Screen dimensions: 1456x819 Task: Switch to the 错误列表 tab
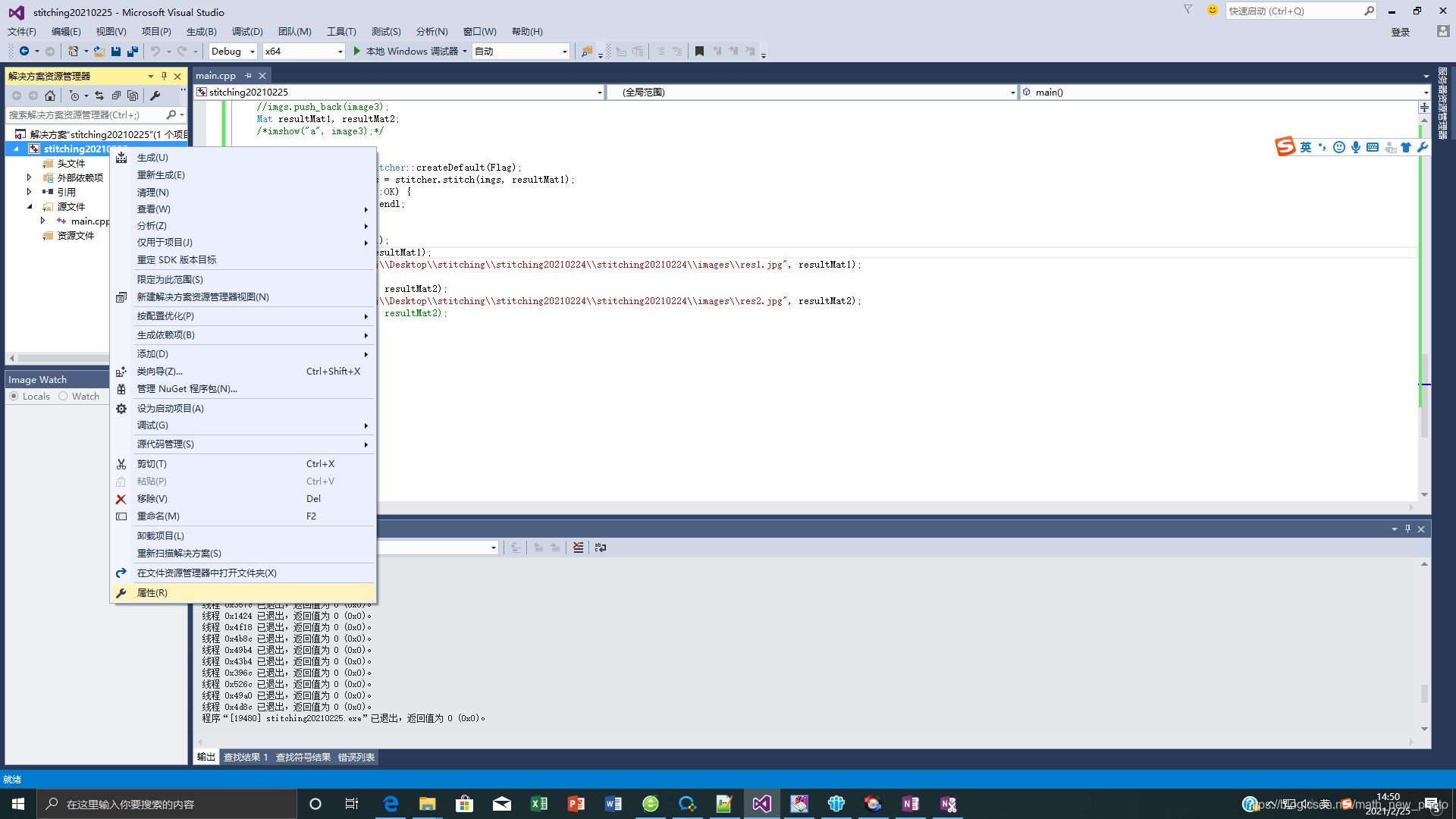tap(356, 758)
